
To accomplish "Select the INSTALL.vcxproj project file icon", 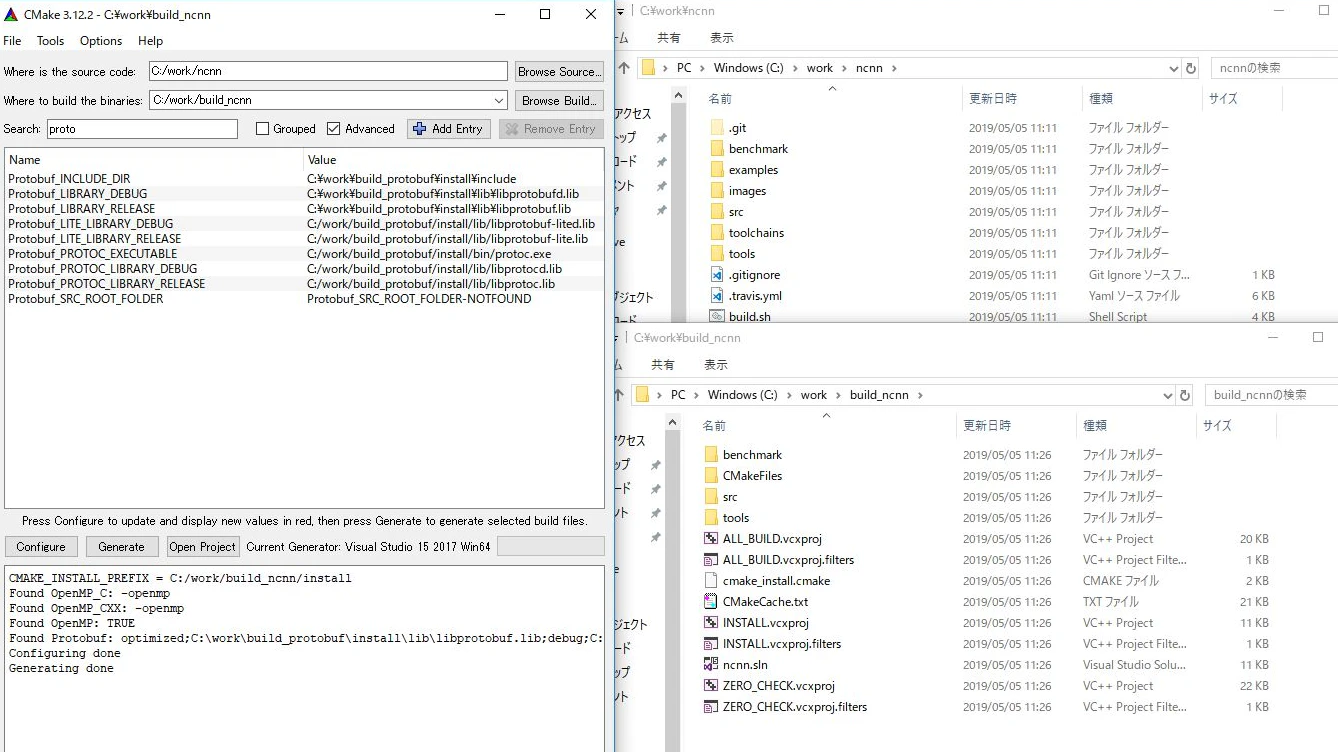I will pos(710,623).
